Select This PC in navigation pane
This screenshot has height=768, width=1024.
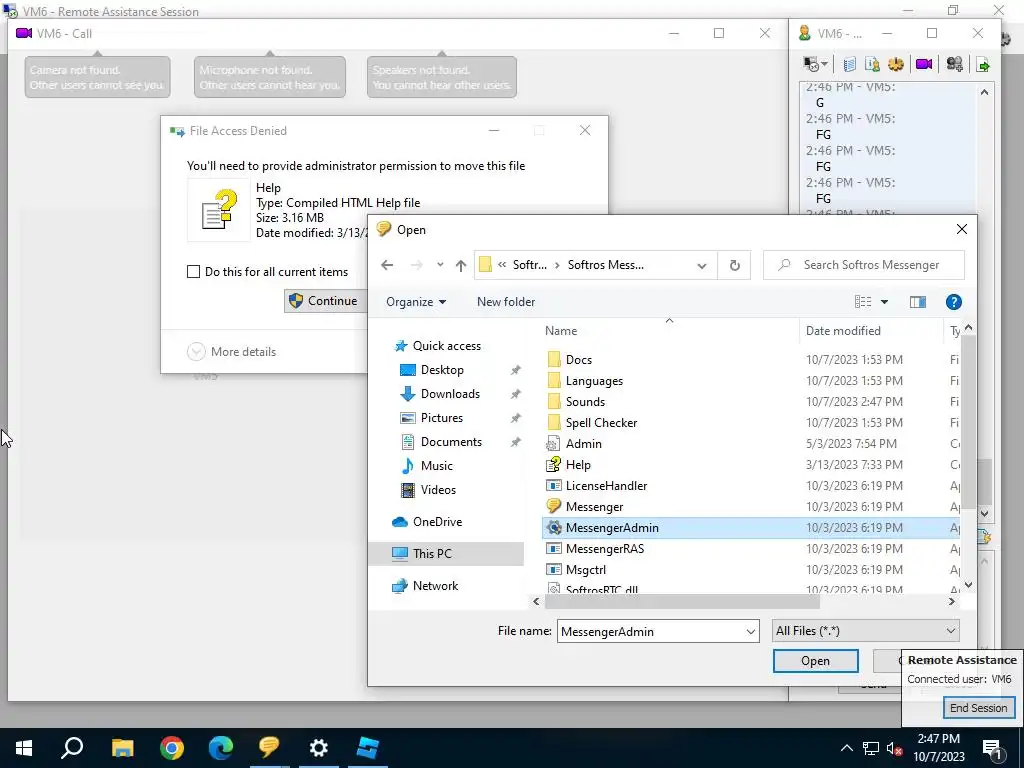446,554
